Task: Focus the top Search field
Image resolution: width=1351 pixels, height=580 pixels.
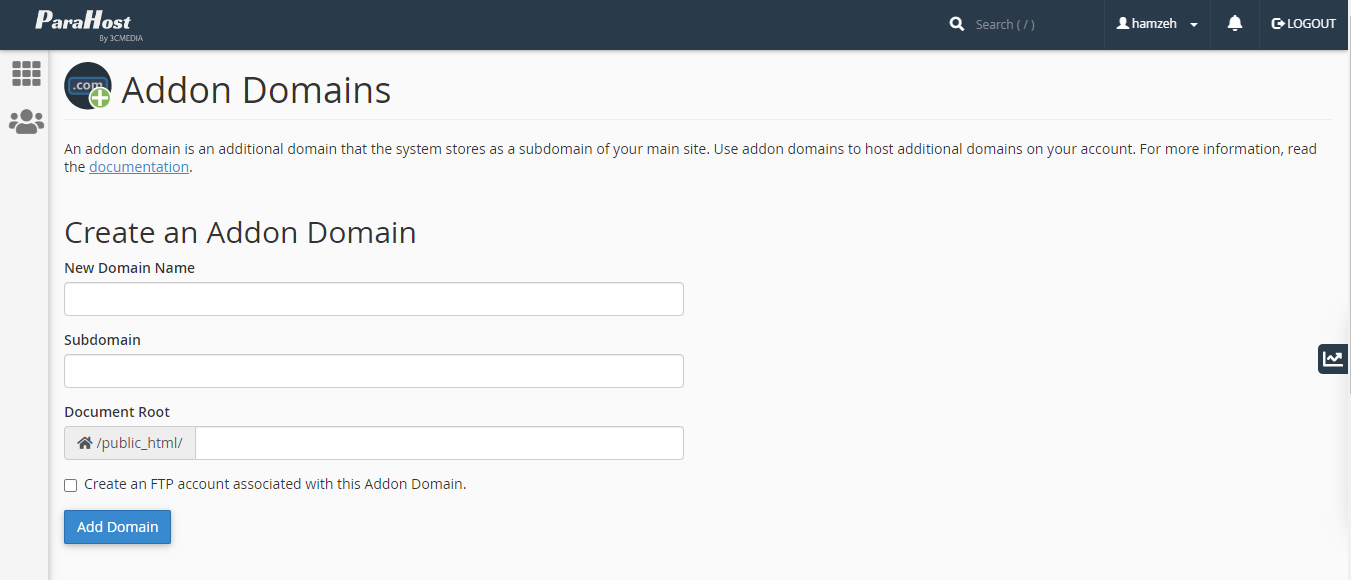Action: [x=1030, y=24]
